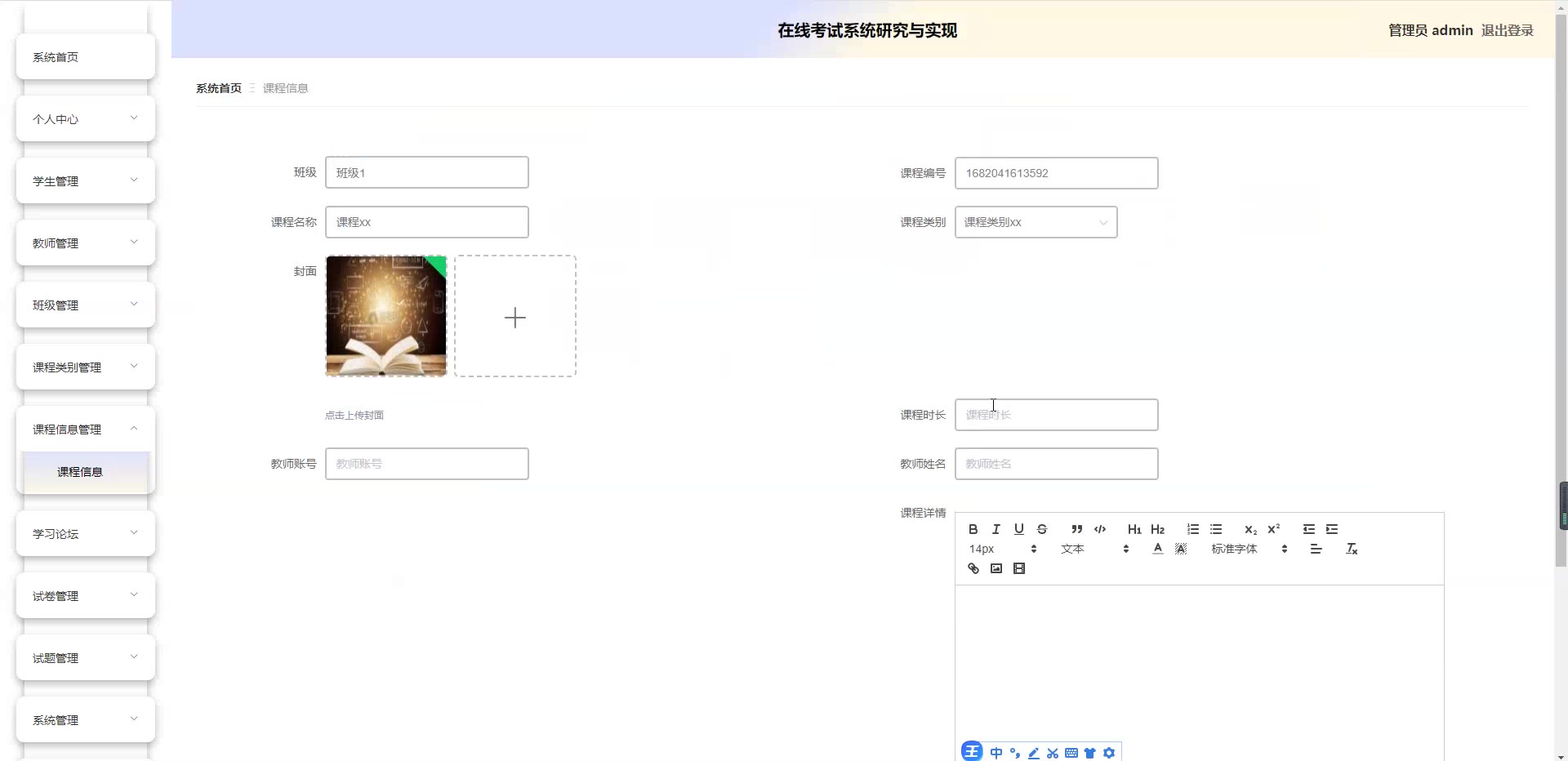The width and height of the screenshot is (1568, 761).
Task: Expand the 个人中心 sidebar menu
Action: point(86,119)
